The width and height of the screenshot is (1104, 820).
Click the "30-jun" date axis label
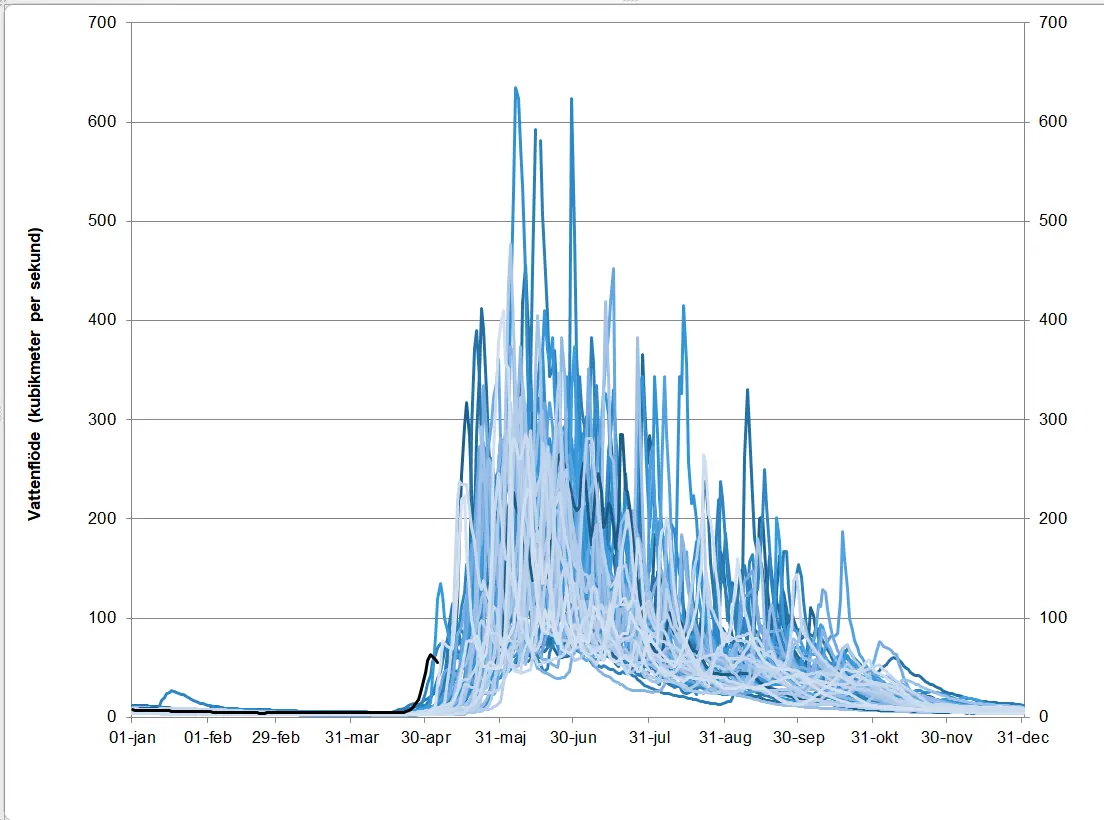click(573, 738)
